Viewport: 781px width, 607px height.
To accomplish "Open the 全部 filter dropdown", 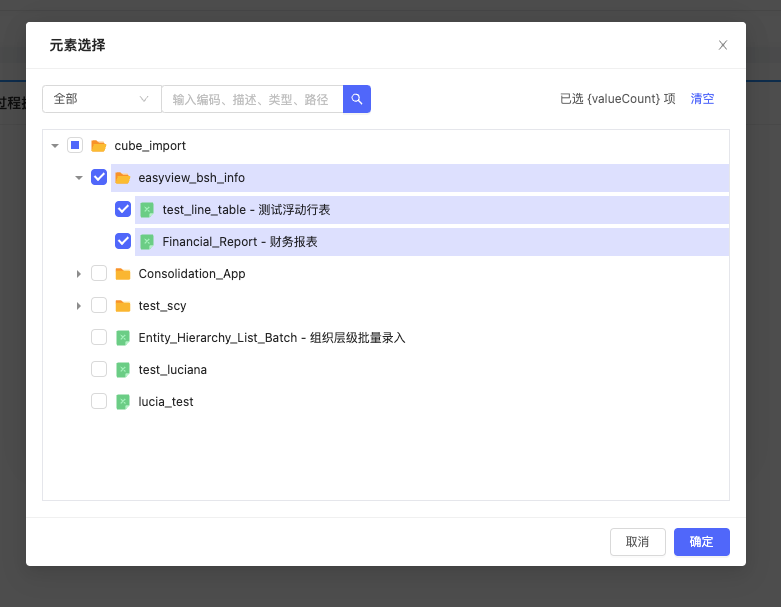I will click(x=101, y=99).
